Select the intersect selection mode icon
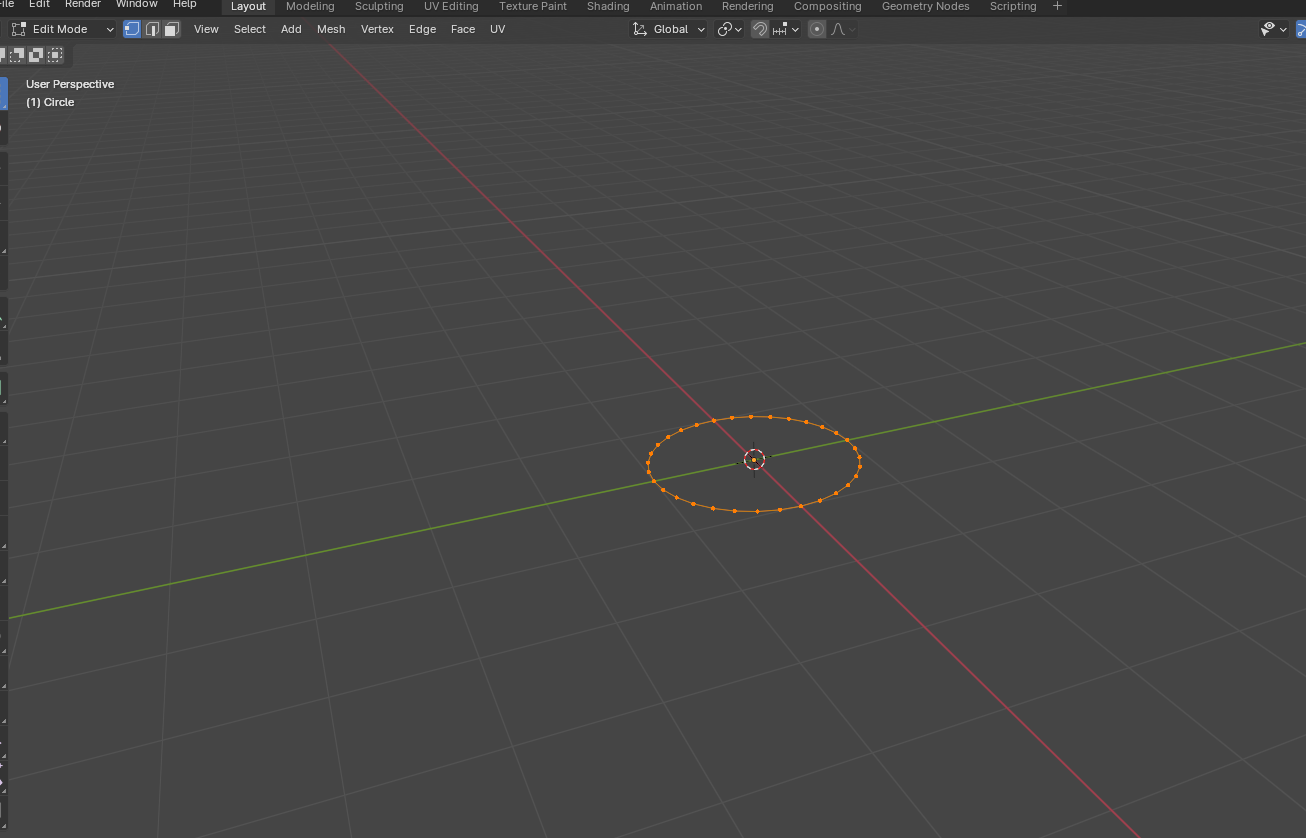 coord(55,54)
